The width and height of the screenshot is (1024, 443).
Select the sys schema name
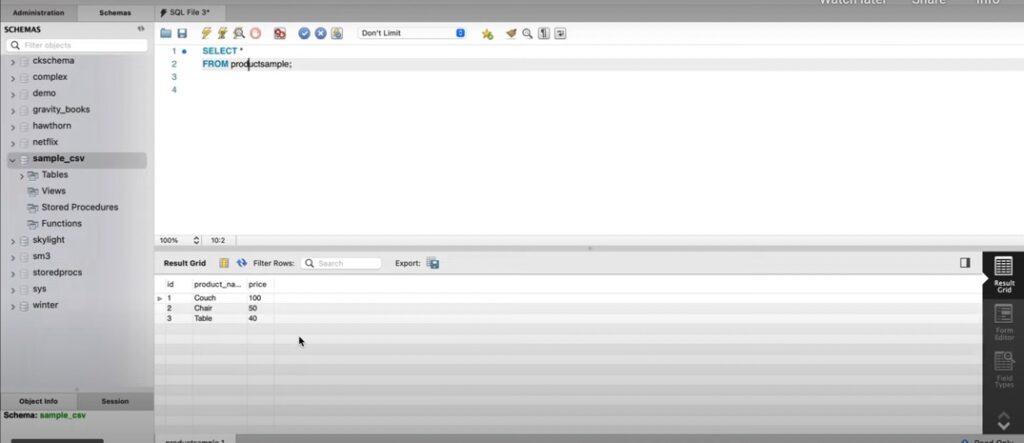click(39, 289)
